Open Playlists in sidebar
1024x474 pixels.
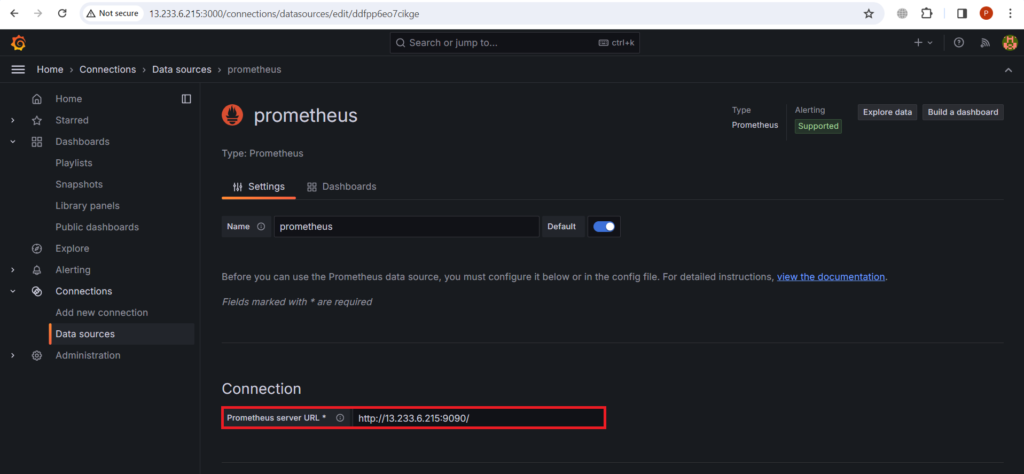(74, 163)
